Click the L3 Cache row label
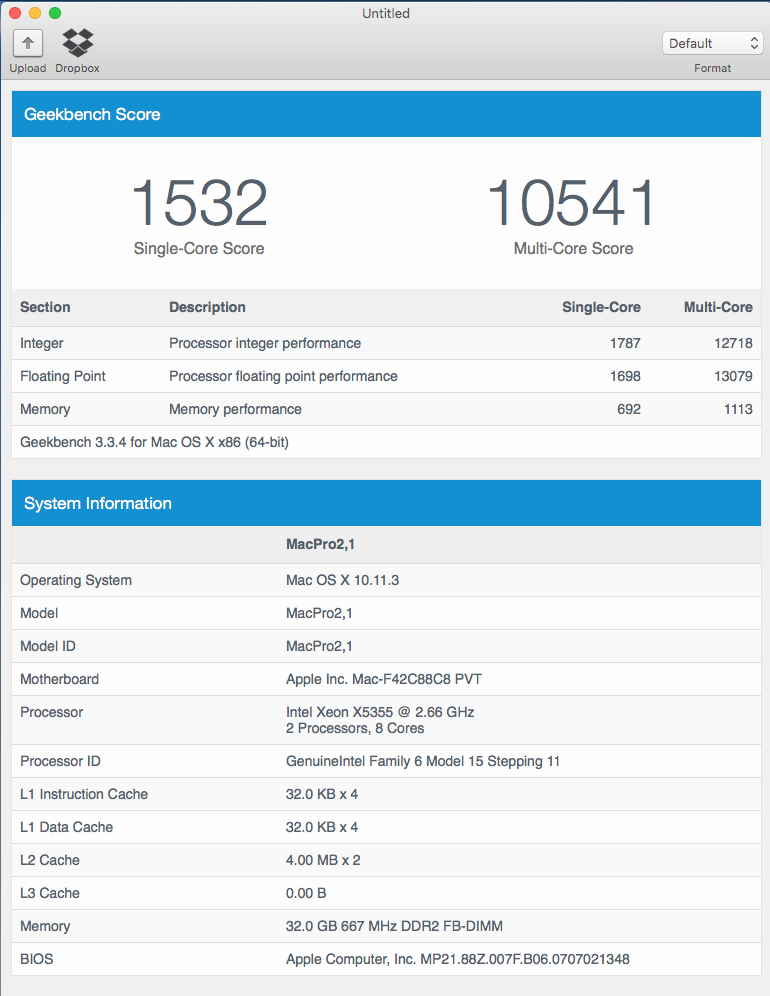 click(x=50, y=894)
